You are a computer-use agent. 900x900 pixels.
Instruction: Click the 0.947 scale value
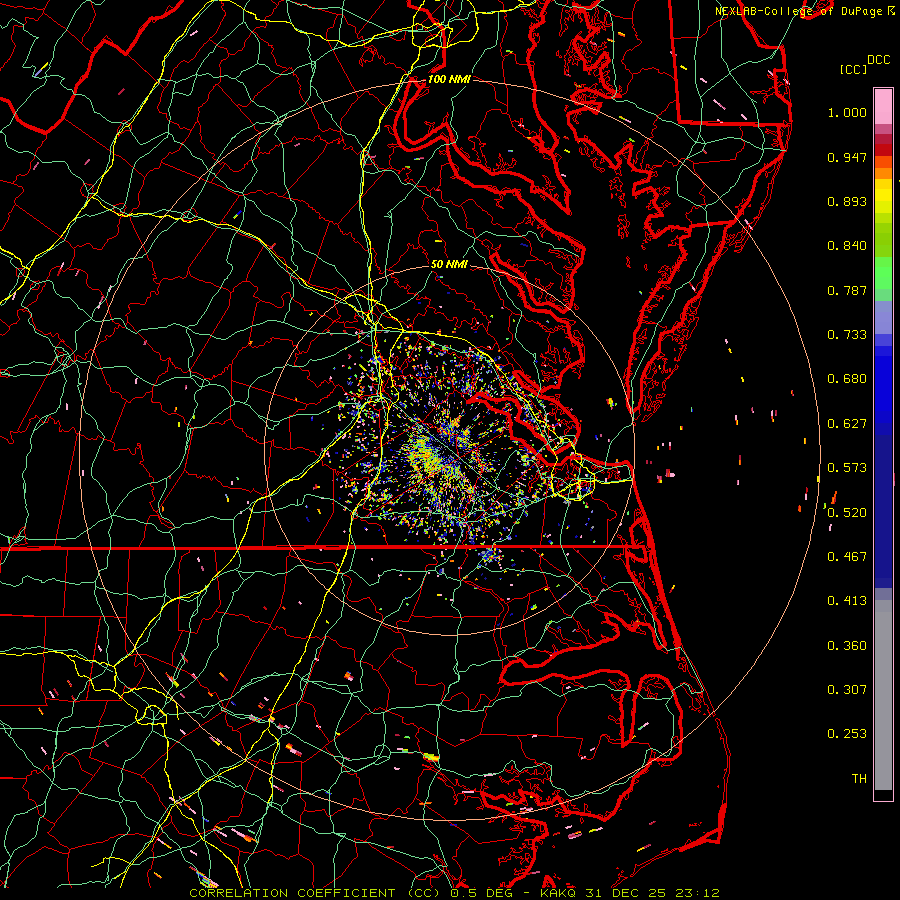(847, 157)
